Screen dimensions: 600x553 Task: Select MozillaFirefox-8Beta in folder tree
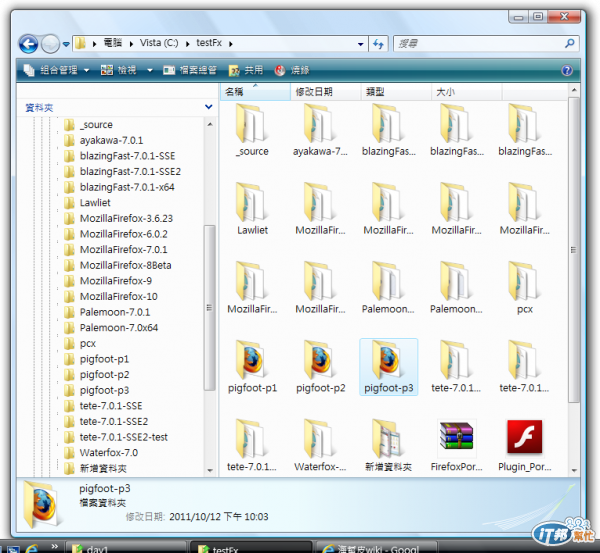(x=126, y=265)
